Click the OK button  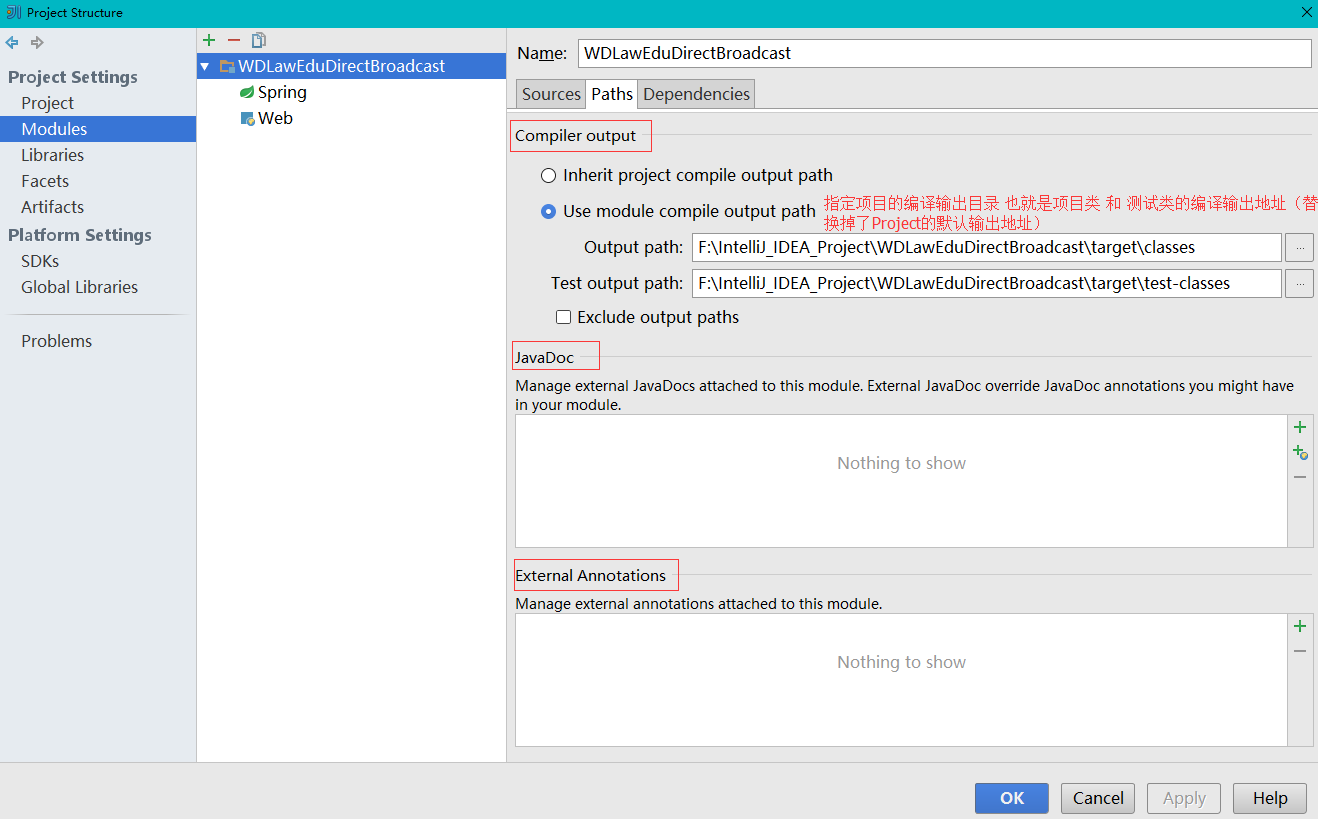[x=1011, y=798]
